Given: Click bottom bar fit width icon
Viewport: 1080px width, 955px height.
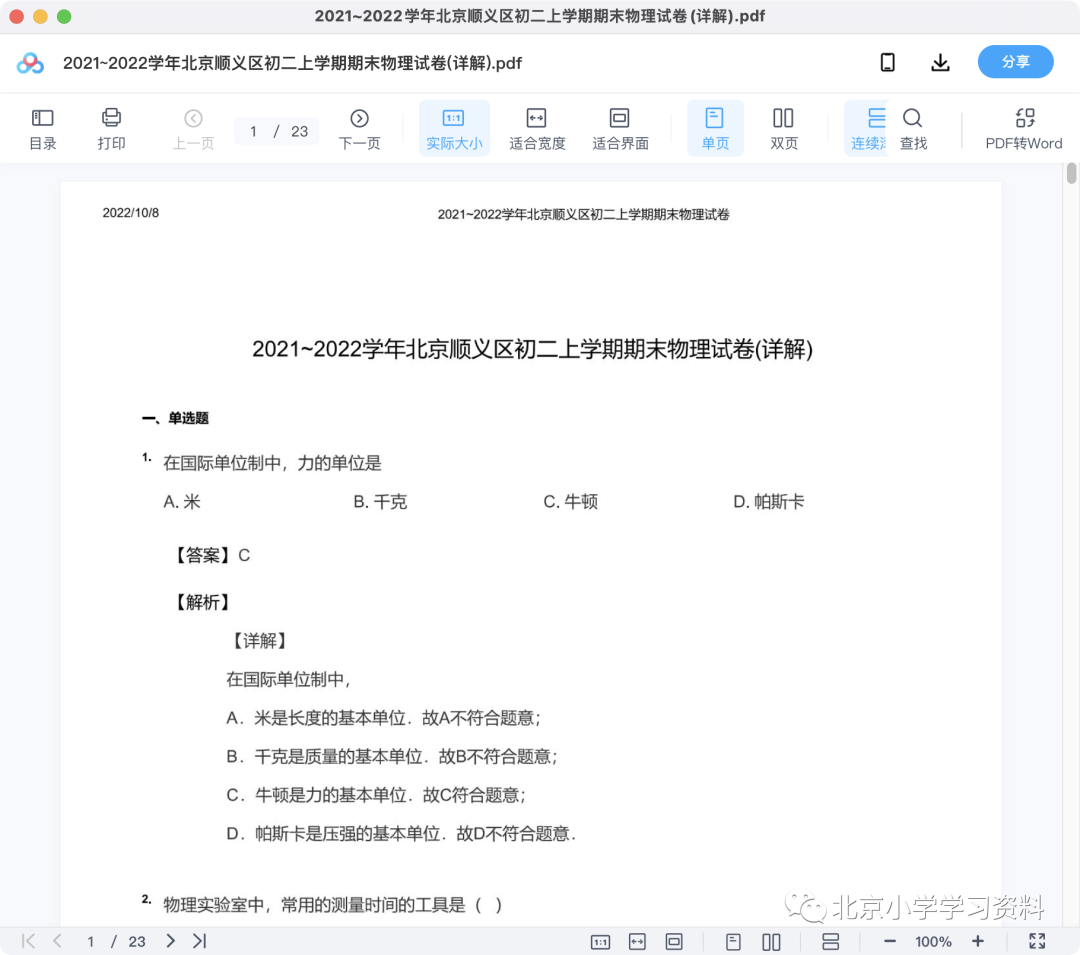Looking at the screenshot, I should (637, 941).
